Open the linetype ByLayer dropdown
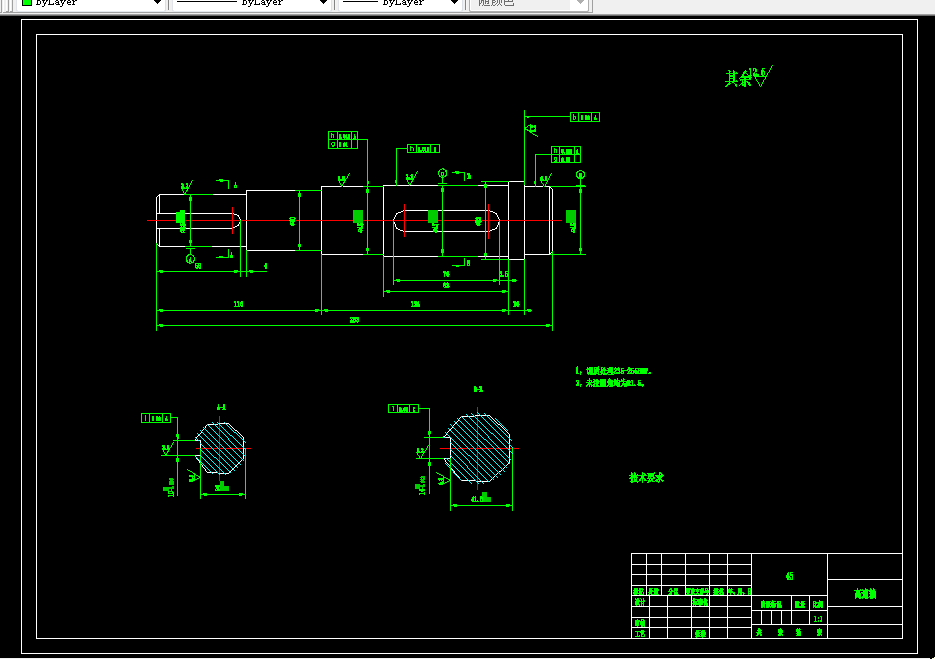This screenshot has width=935, height=659. [252, 3]
